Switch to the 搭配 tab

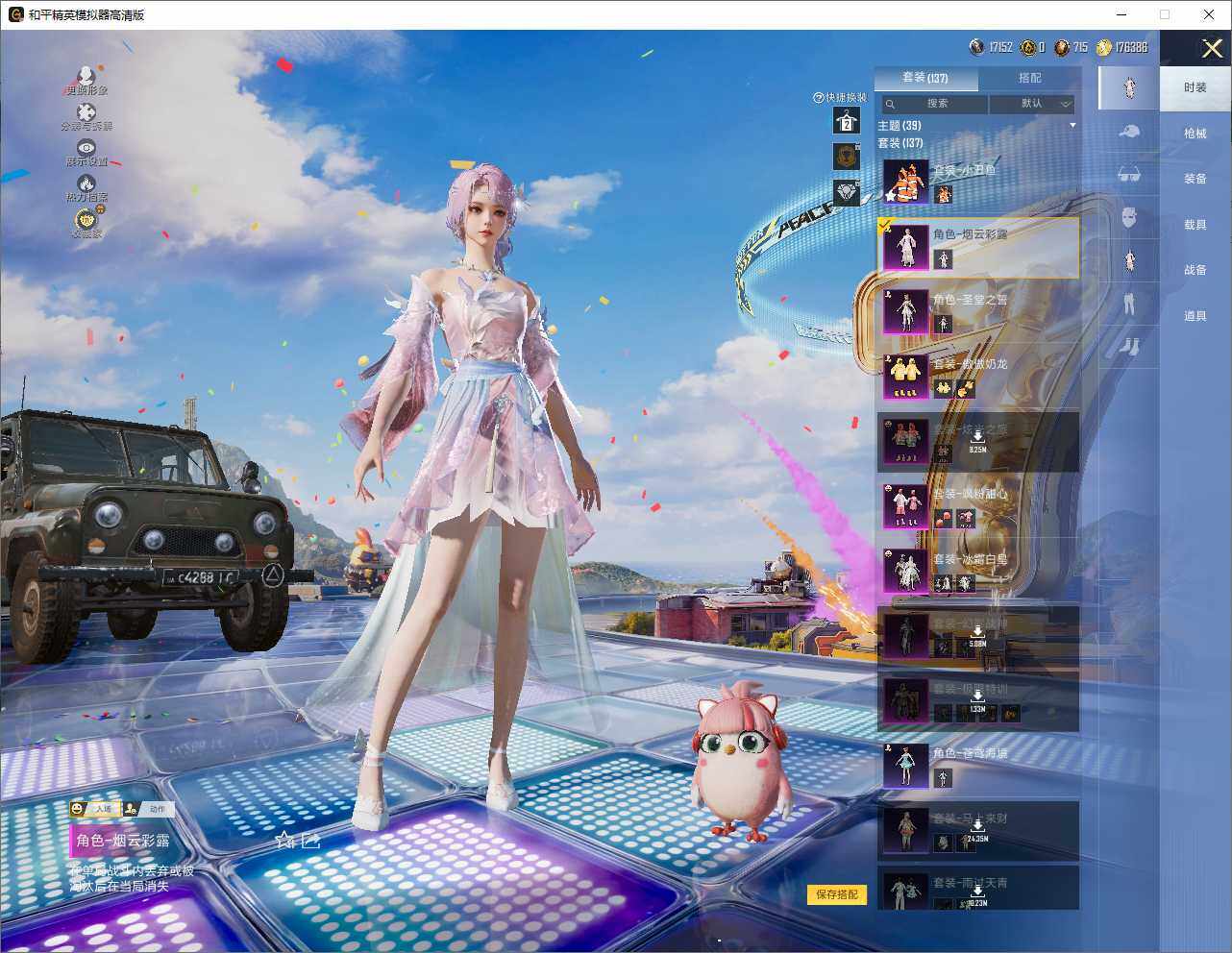pyautogui.click(x=1029, y=78)
